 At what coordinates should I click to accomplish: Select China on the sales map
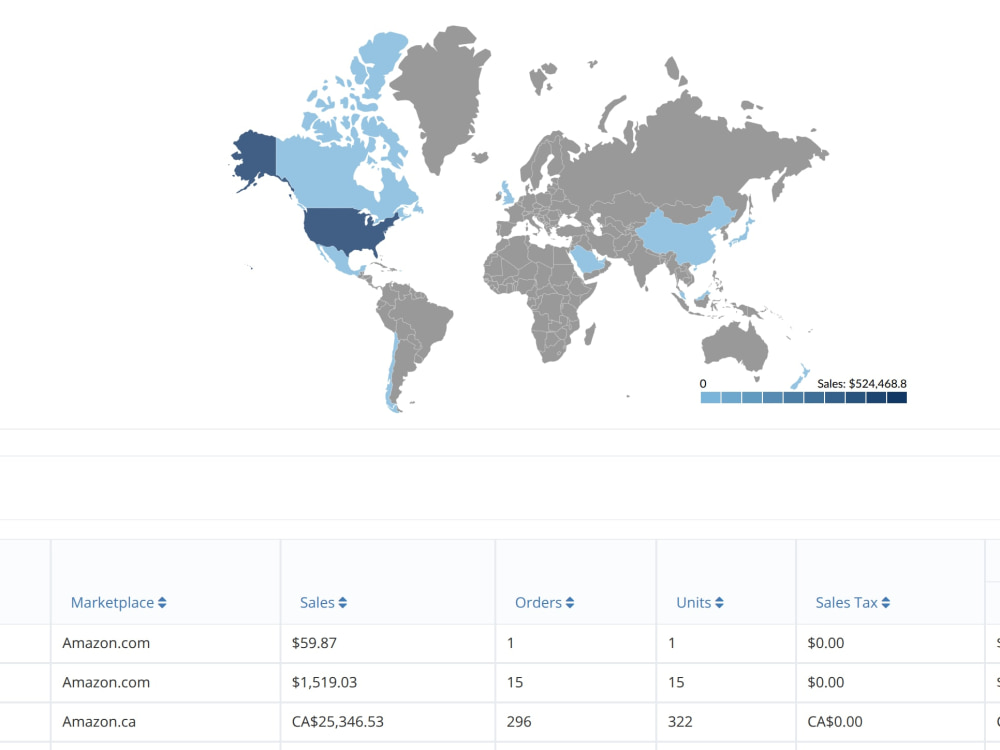(682, 239)
